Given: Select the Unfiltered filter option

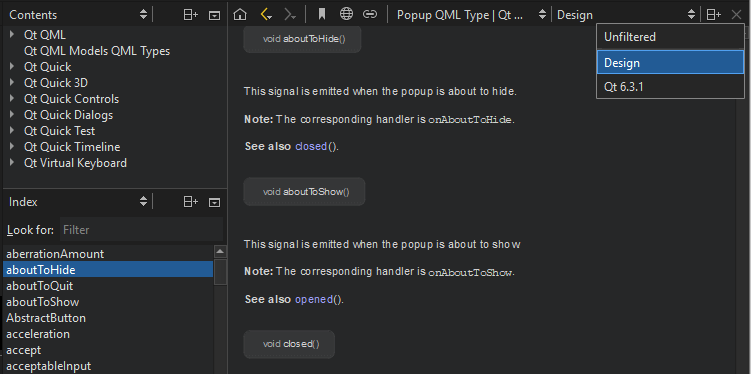Looking at the screenshot, I should coord(670,37).
